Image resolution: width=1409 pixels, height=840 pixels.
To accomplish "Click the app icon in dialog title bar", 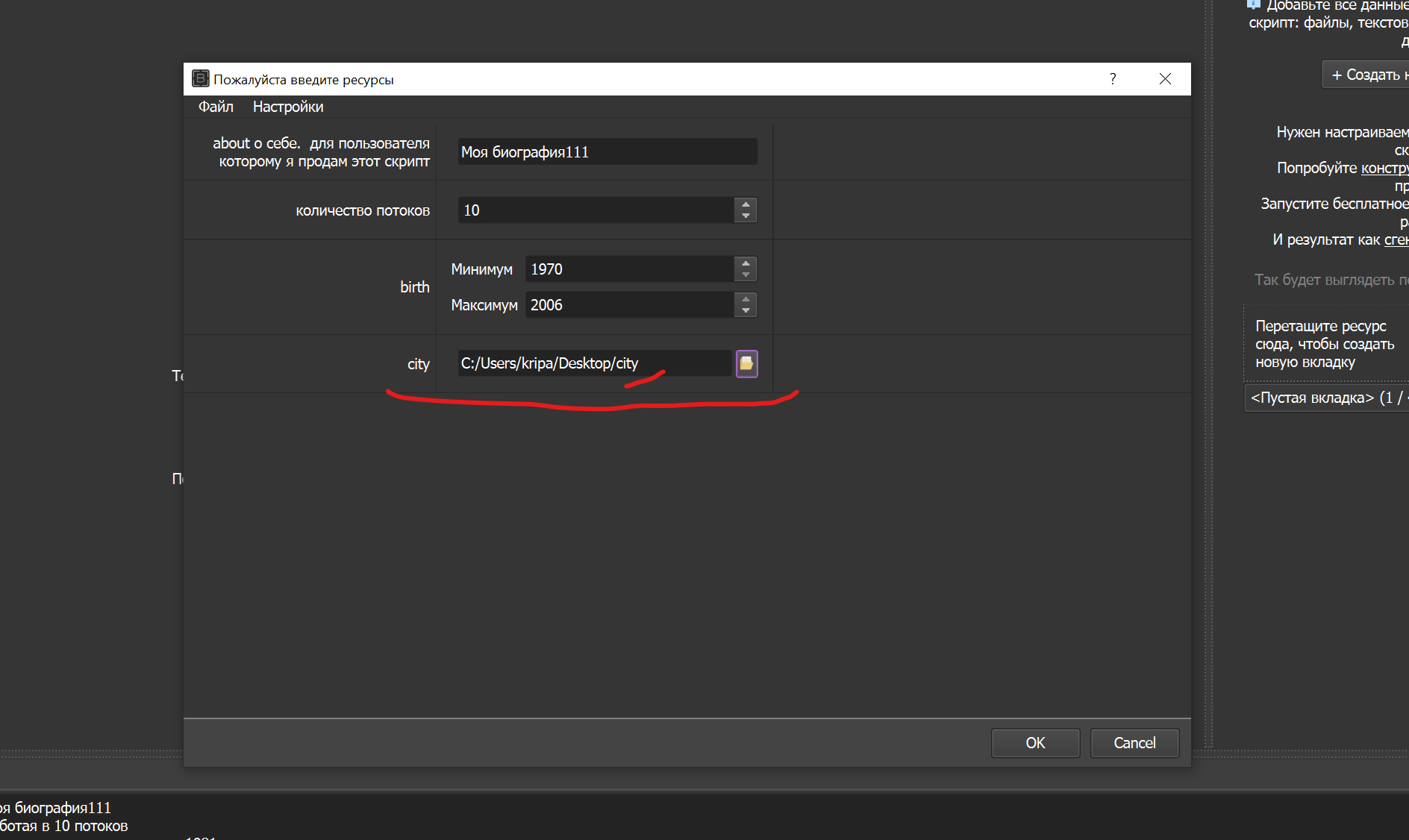I will [200, 79].
